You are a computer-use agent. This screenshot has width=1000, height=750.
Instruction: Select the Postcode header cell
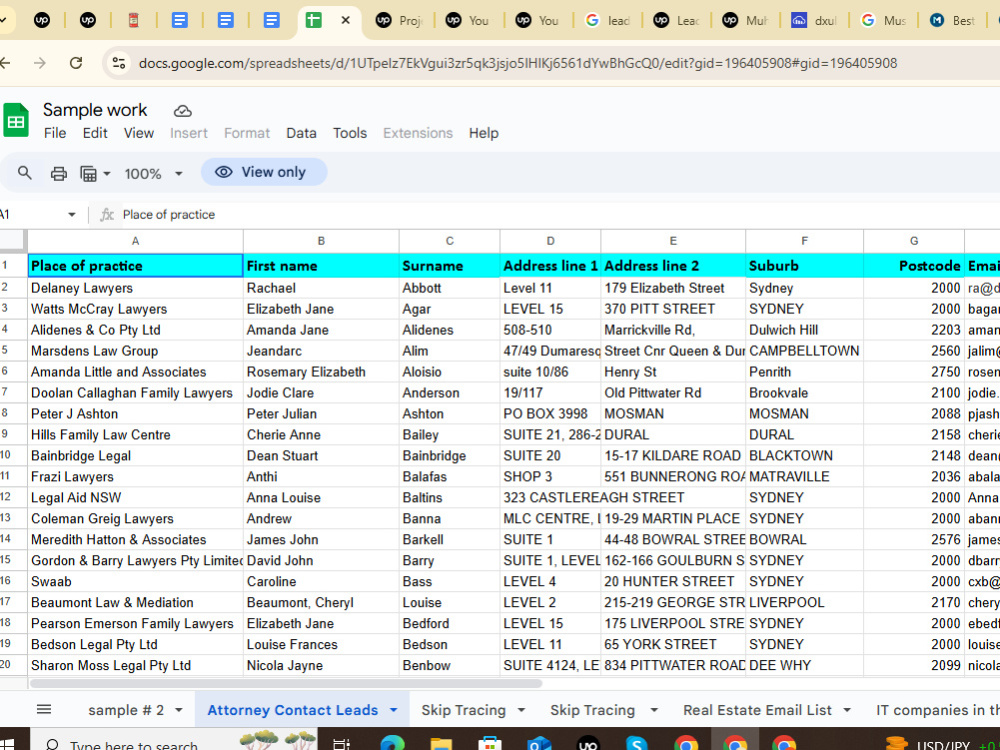(x=914, y=265)
